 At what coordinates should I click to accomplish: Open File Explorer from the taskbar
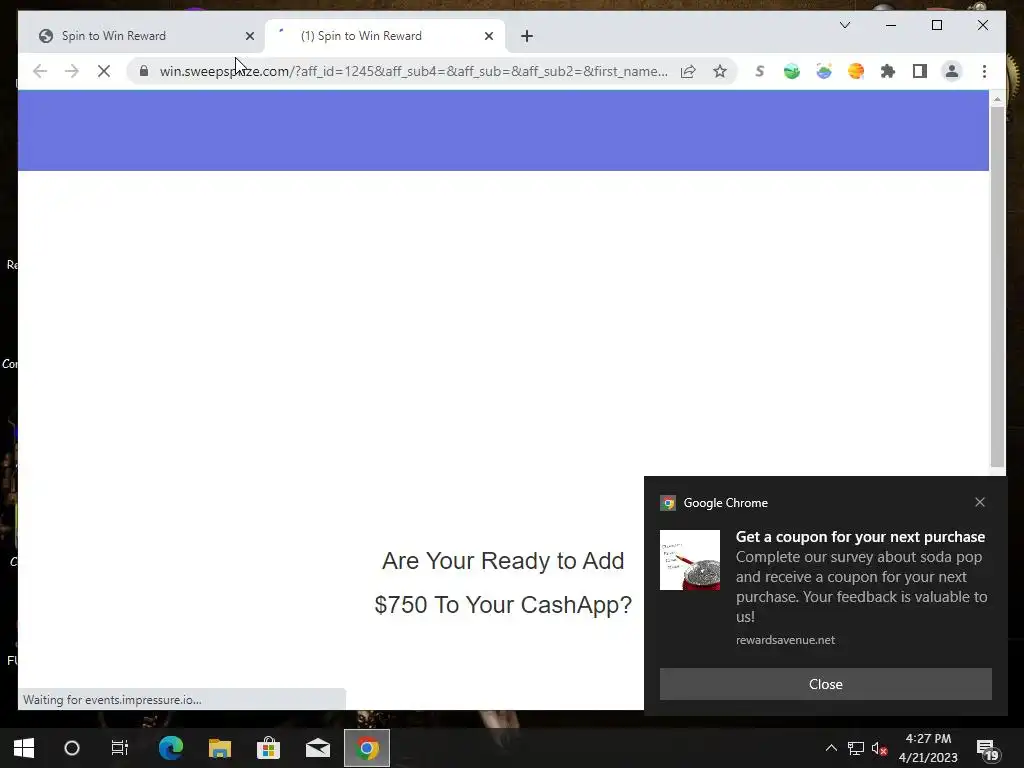coord(220,748)
